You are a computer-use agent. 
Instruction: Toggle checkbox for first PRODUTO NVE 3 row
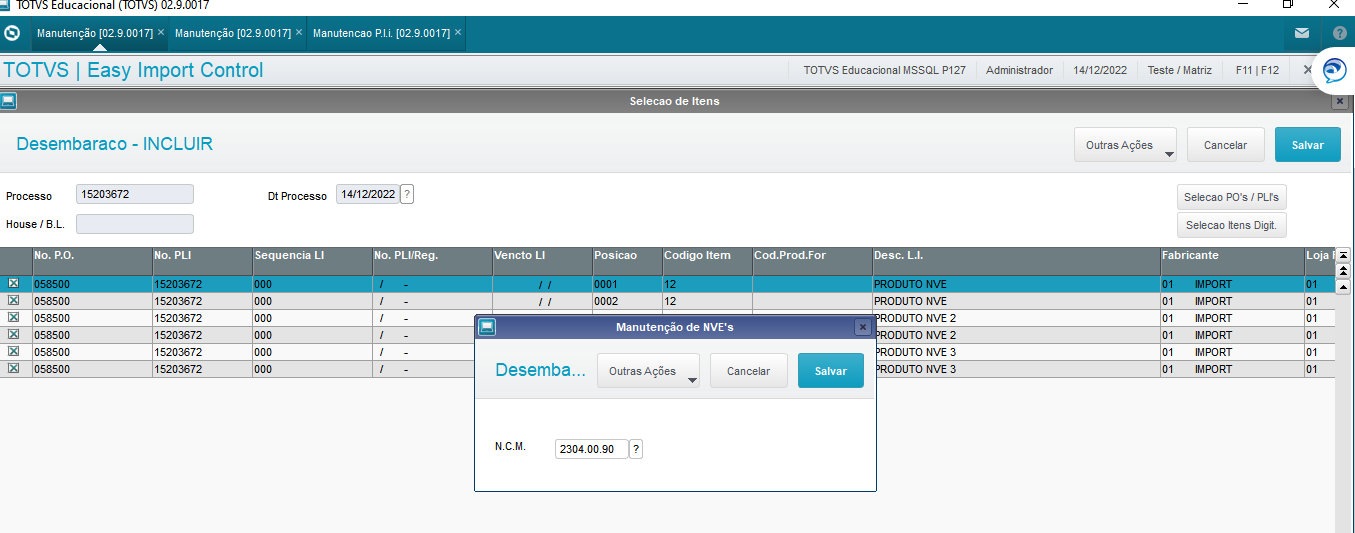tap(13, 352)
